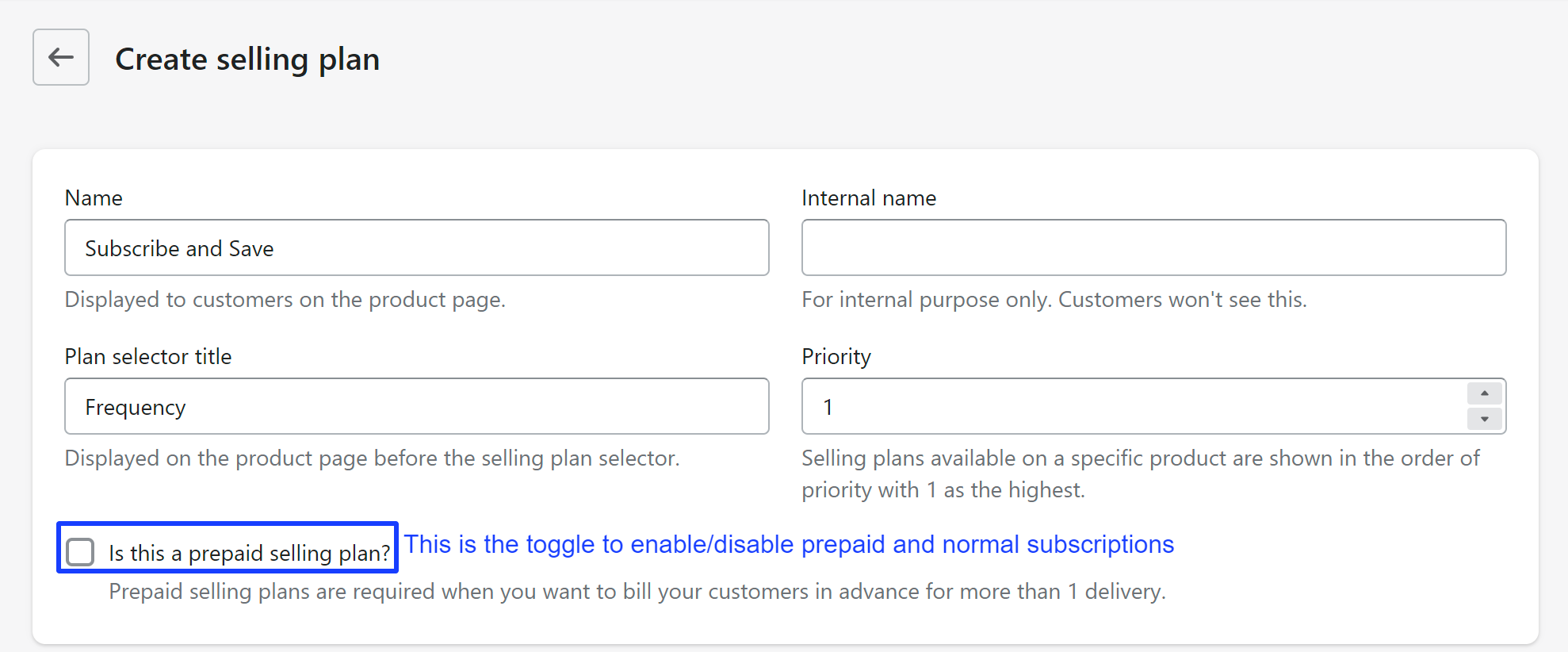Click the 'Priority' field label
The height and width of the screenshot is (652, 1568).
pyautogui.click(x=836, y=357)
